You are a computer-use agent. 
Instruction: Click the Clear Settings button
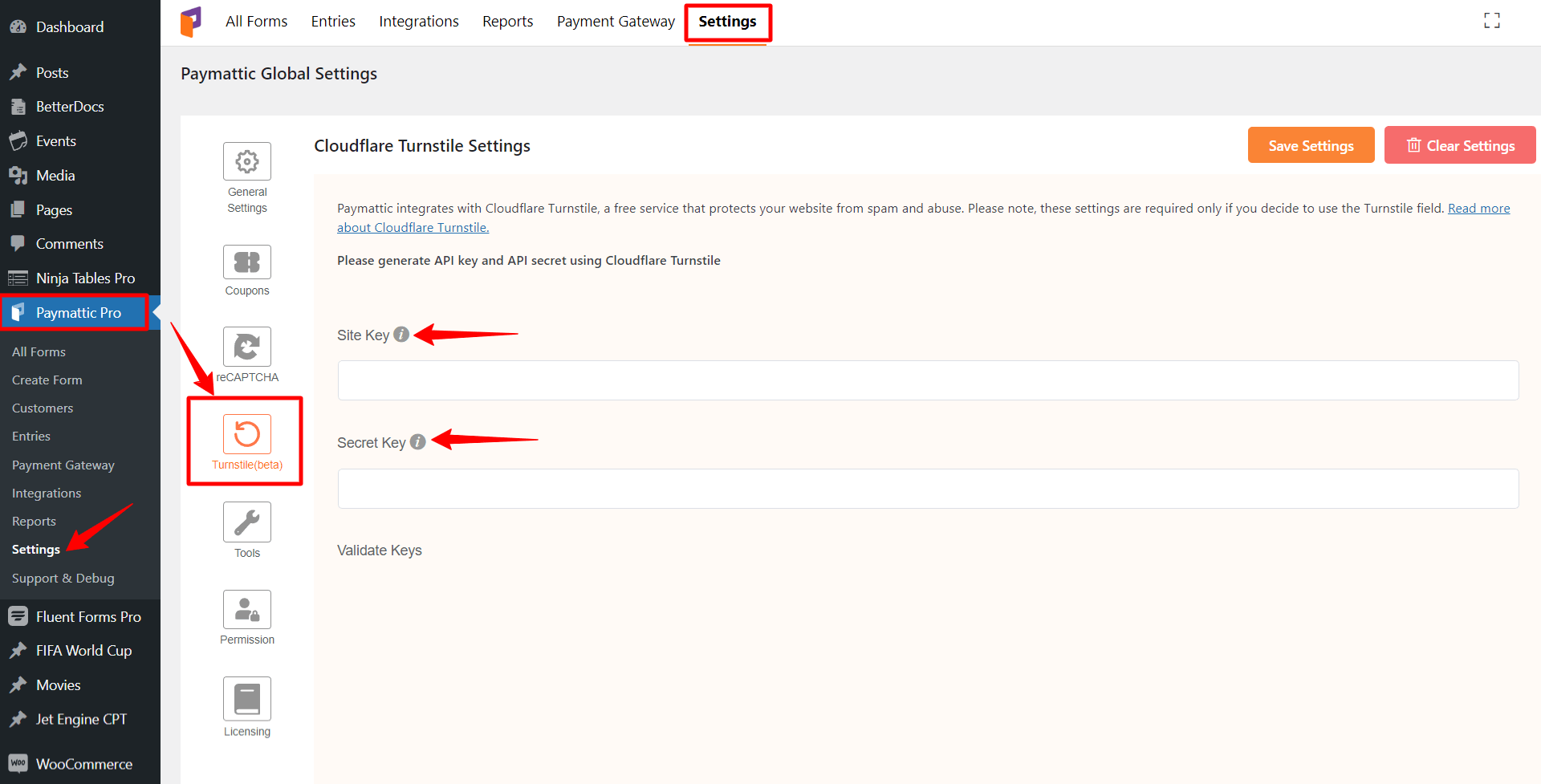coord(1460,145)
